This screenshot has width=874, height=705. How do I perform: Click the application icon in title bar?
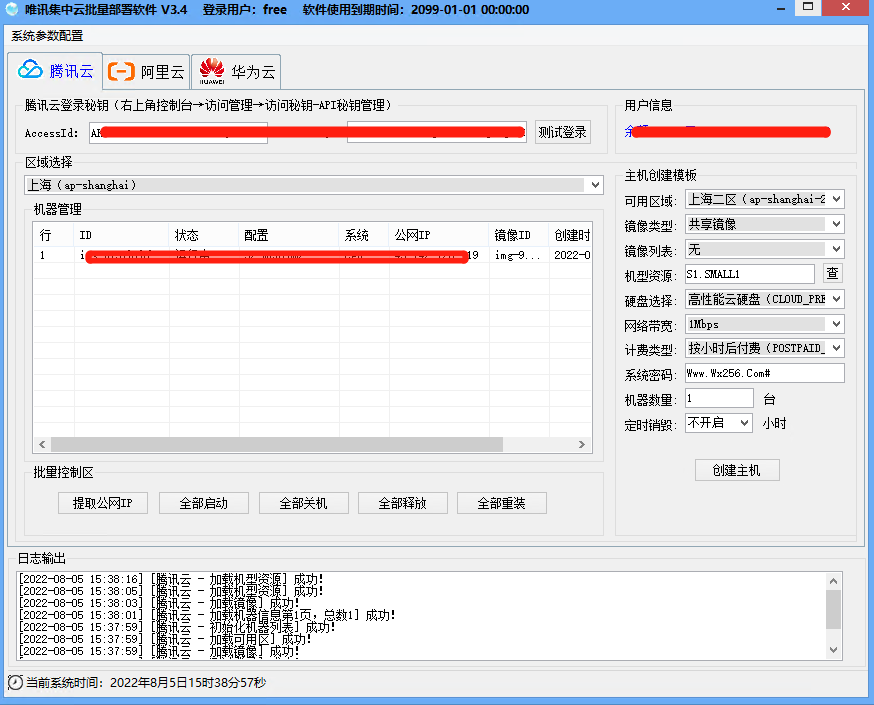[12, 9]
